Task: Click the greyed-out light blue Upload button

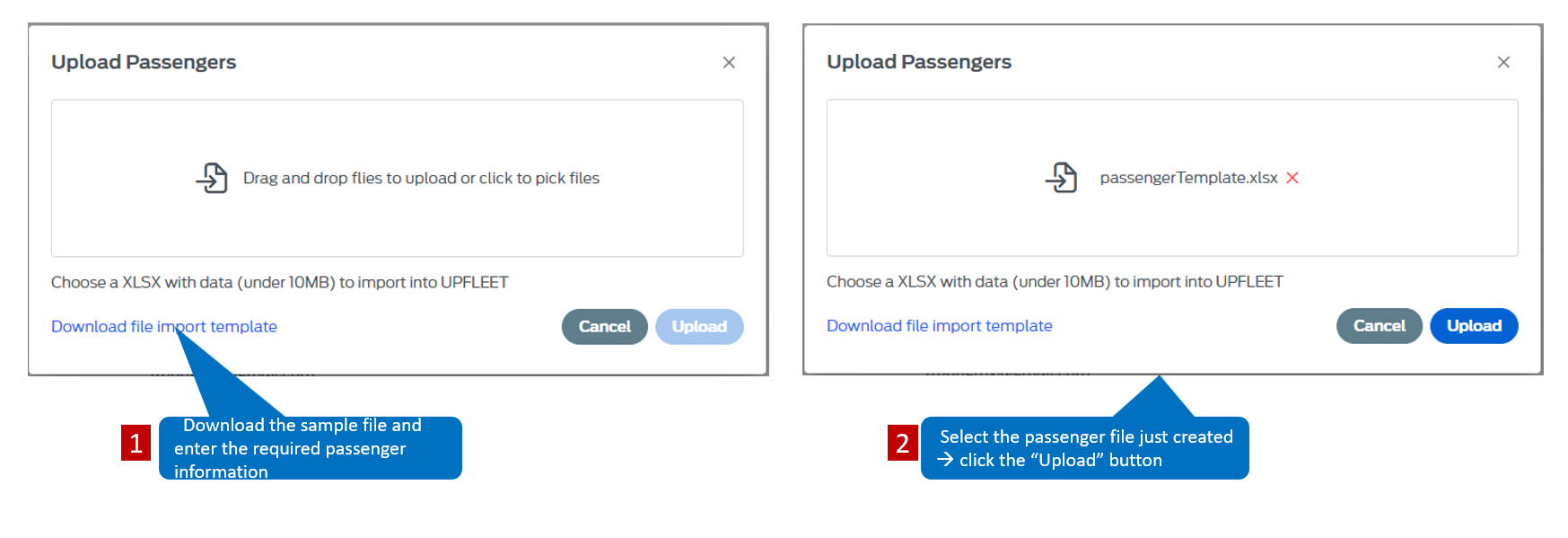Action: tap(699, 327)
